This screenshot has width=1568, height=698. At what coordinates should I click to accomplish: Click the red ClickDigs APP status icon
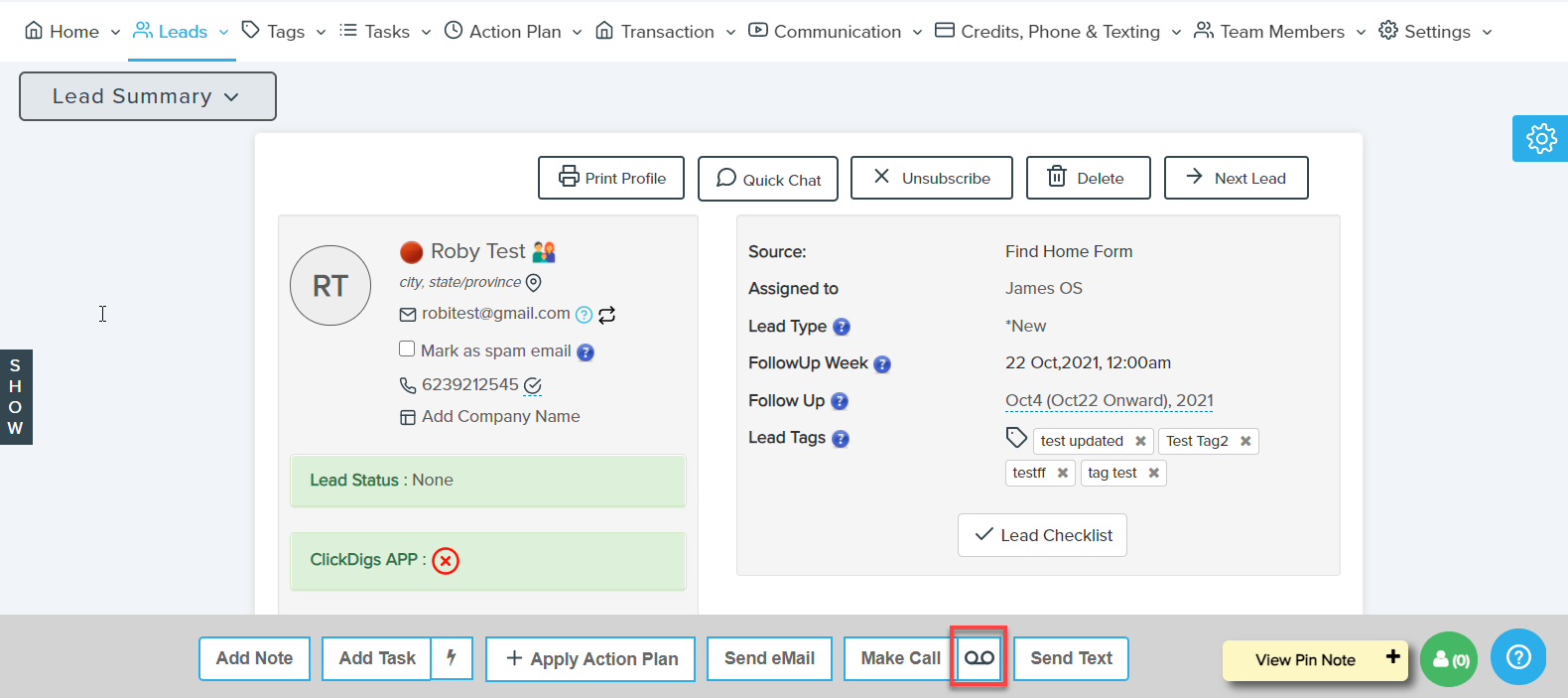[x=446, y=561]
